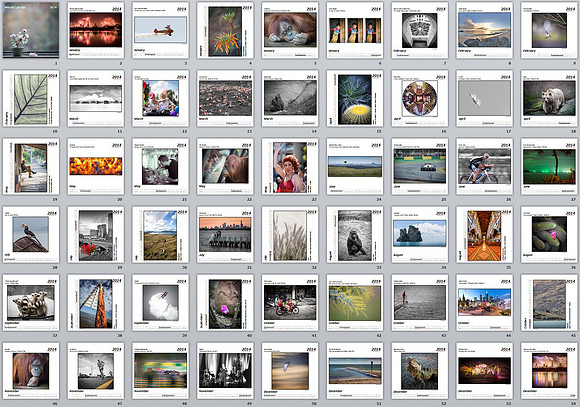Image resolution: width=580 pixels, height=407 pixels.
Task: Pick slide 26 cyclist on racing bike
Action: point(485,166)
